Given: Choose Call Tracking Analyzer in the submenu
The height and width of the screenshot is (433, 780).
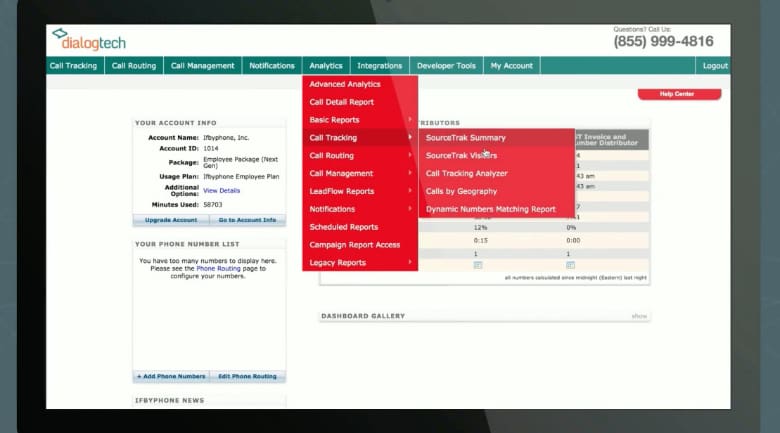Looking at the screenshot, I should (x=466, y=174).
